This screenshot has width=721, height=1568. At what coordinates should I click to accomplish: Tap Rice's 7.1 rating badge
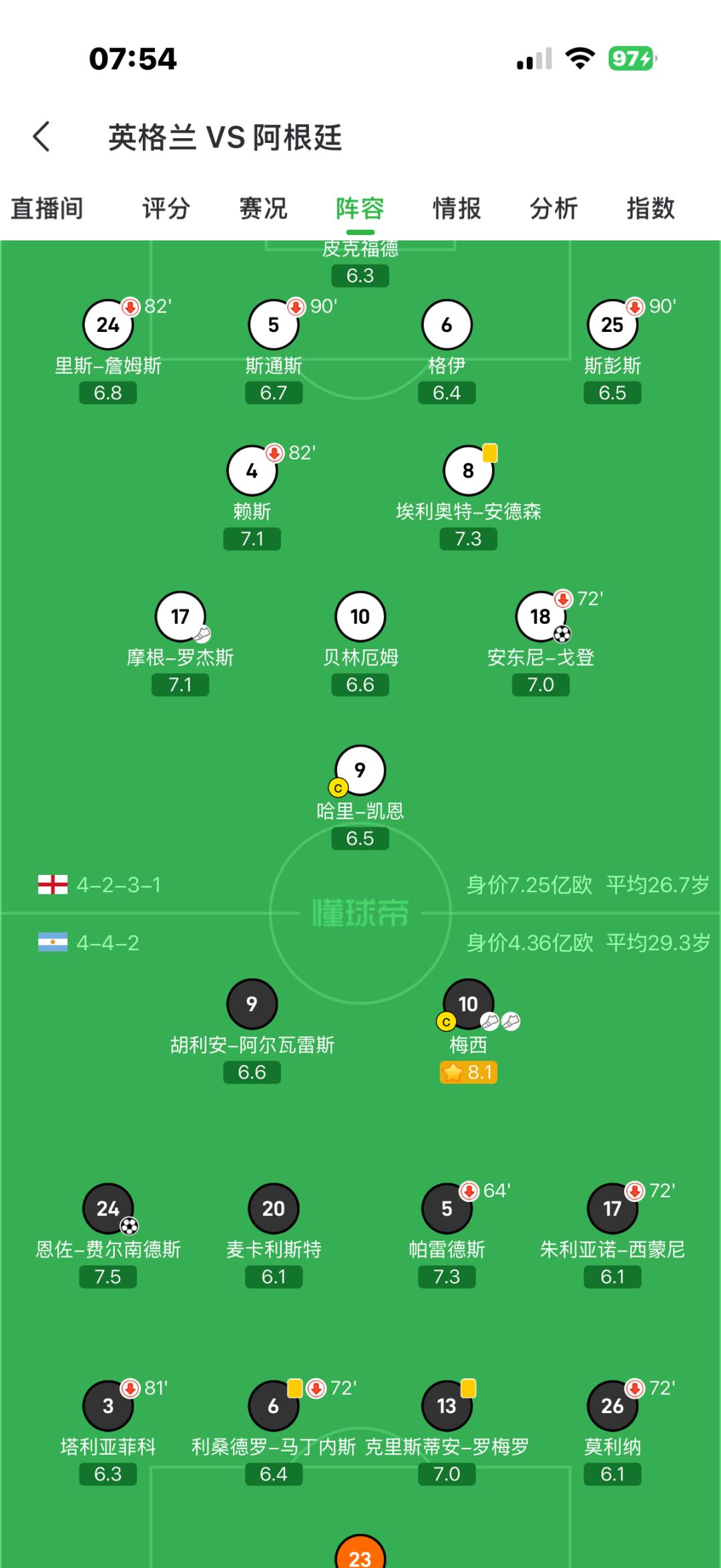point(252,538)
